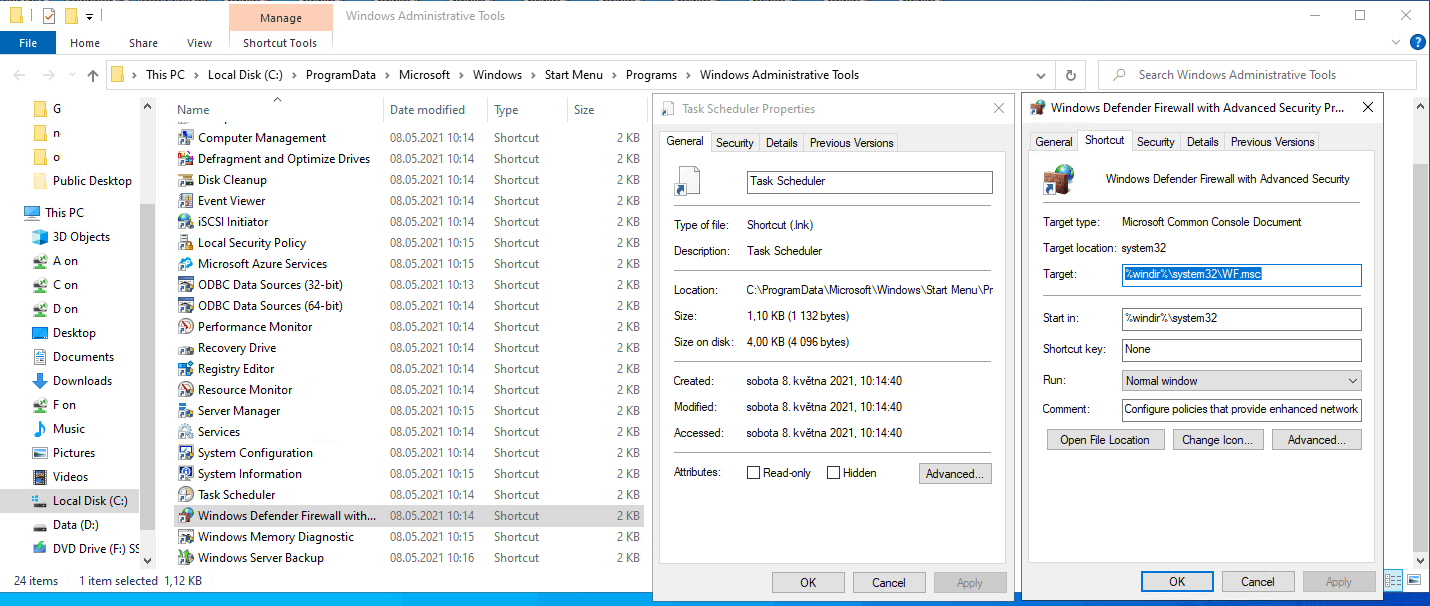Click Advanced... next to Hidden checkbox
This screenshot has width=1430, height=606.
coord(955,474)
